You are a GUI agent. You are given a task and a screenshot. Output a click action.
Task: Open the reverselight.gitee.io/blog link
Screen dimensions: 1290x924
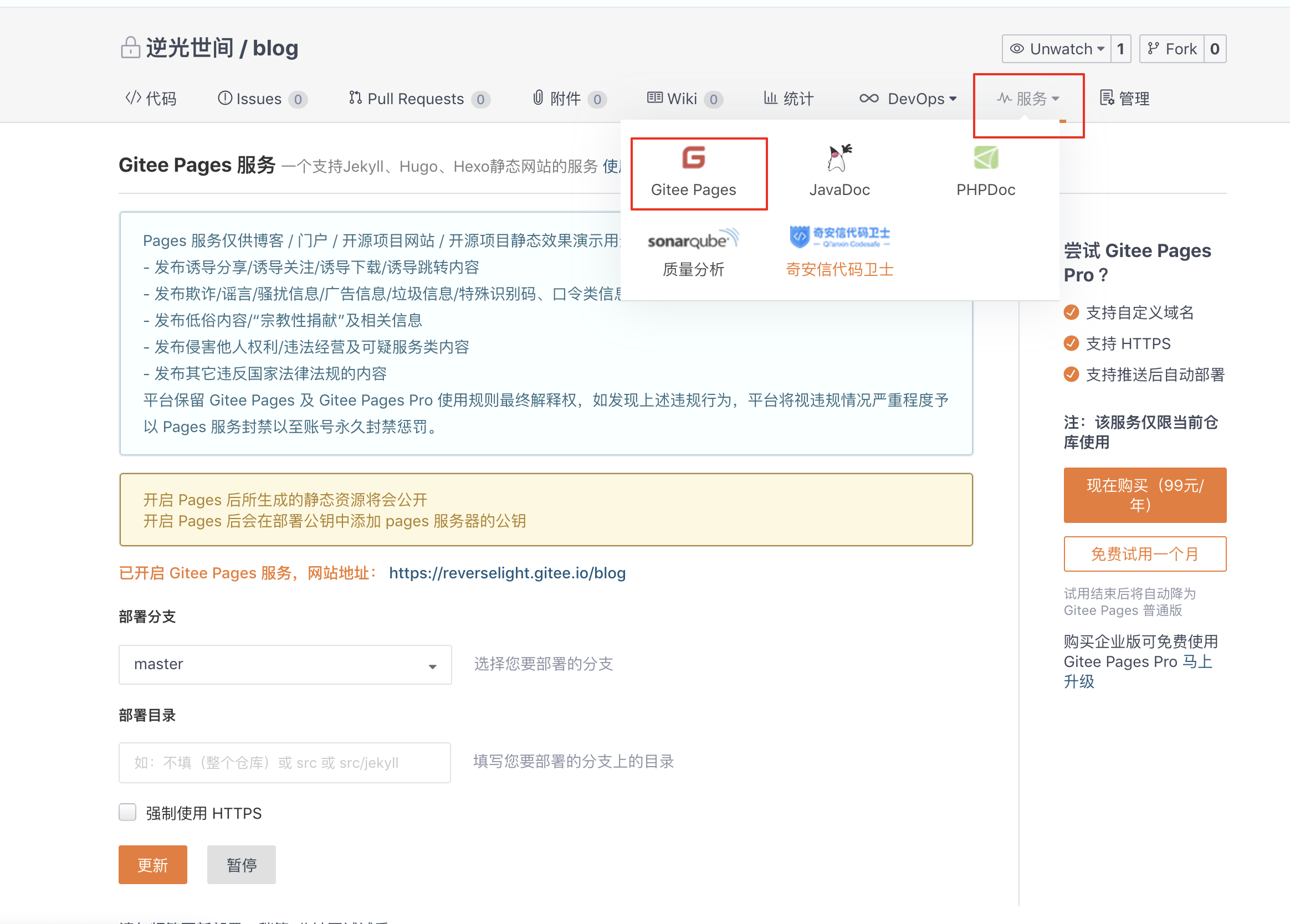point(508,573)
